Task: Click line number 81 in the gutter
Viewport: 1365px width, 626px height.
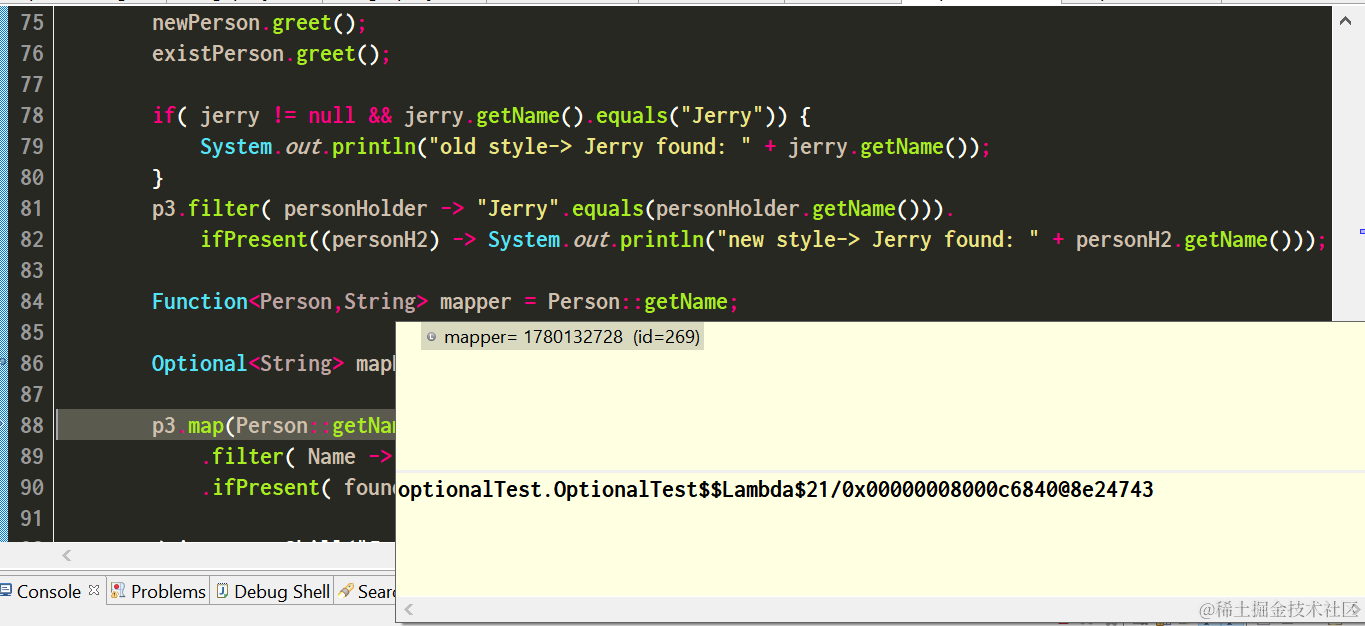Action: 32,208
